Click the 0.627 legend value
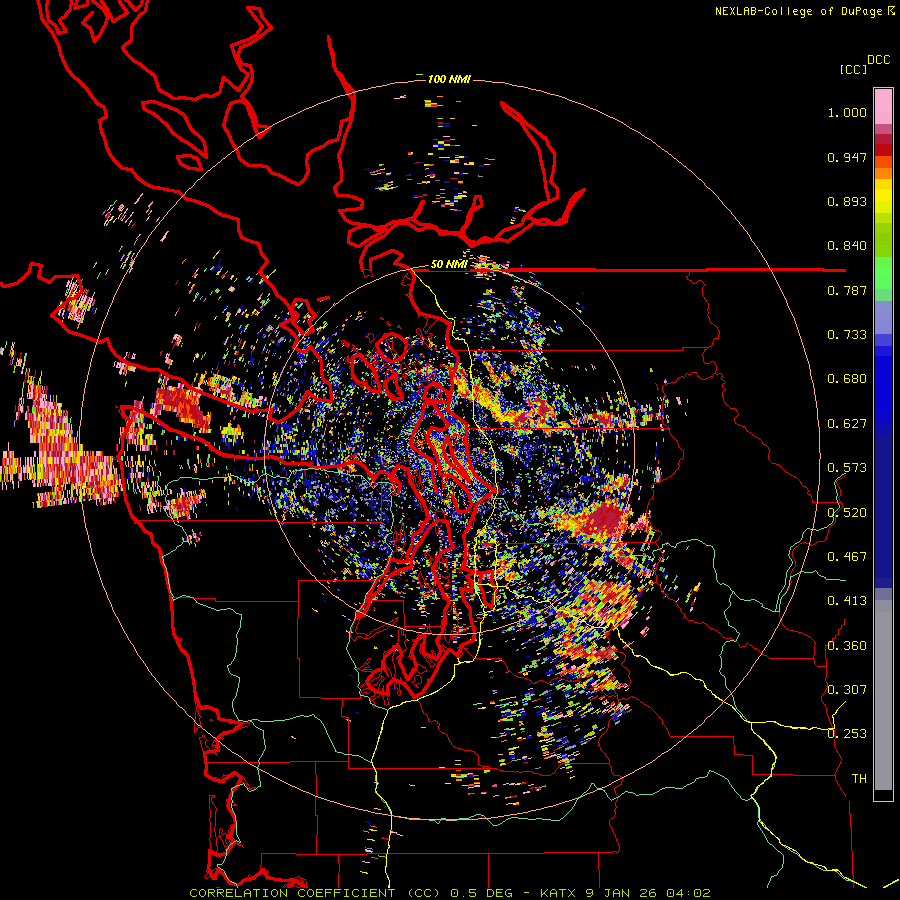Image resolution: width=900 pixels, height=900 pixels. coord(847,424)
